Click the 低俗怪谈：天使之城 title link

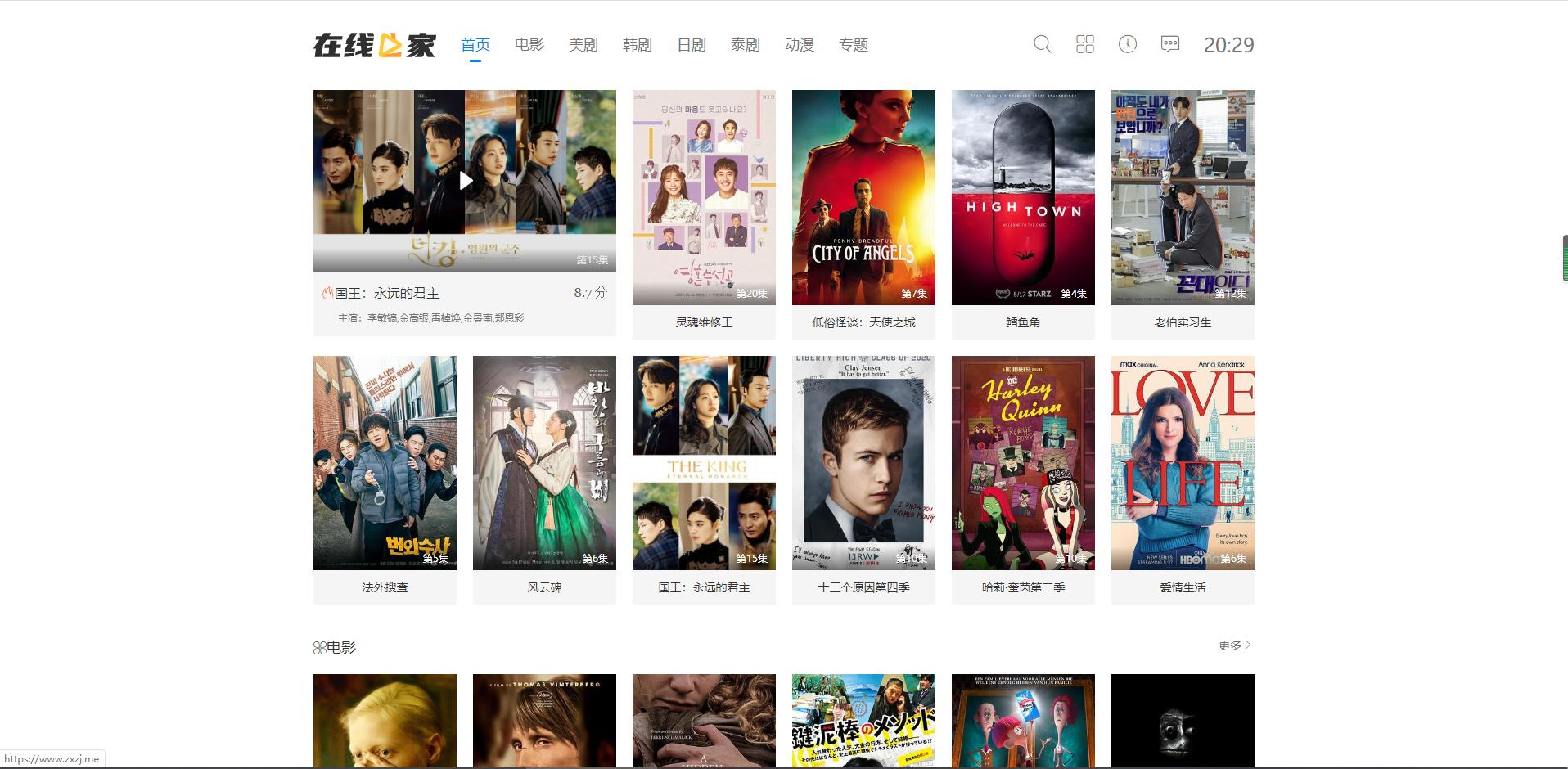coord(863,322)
